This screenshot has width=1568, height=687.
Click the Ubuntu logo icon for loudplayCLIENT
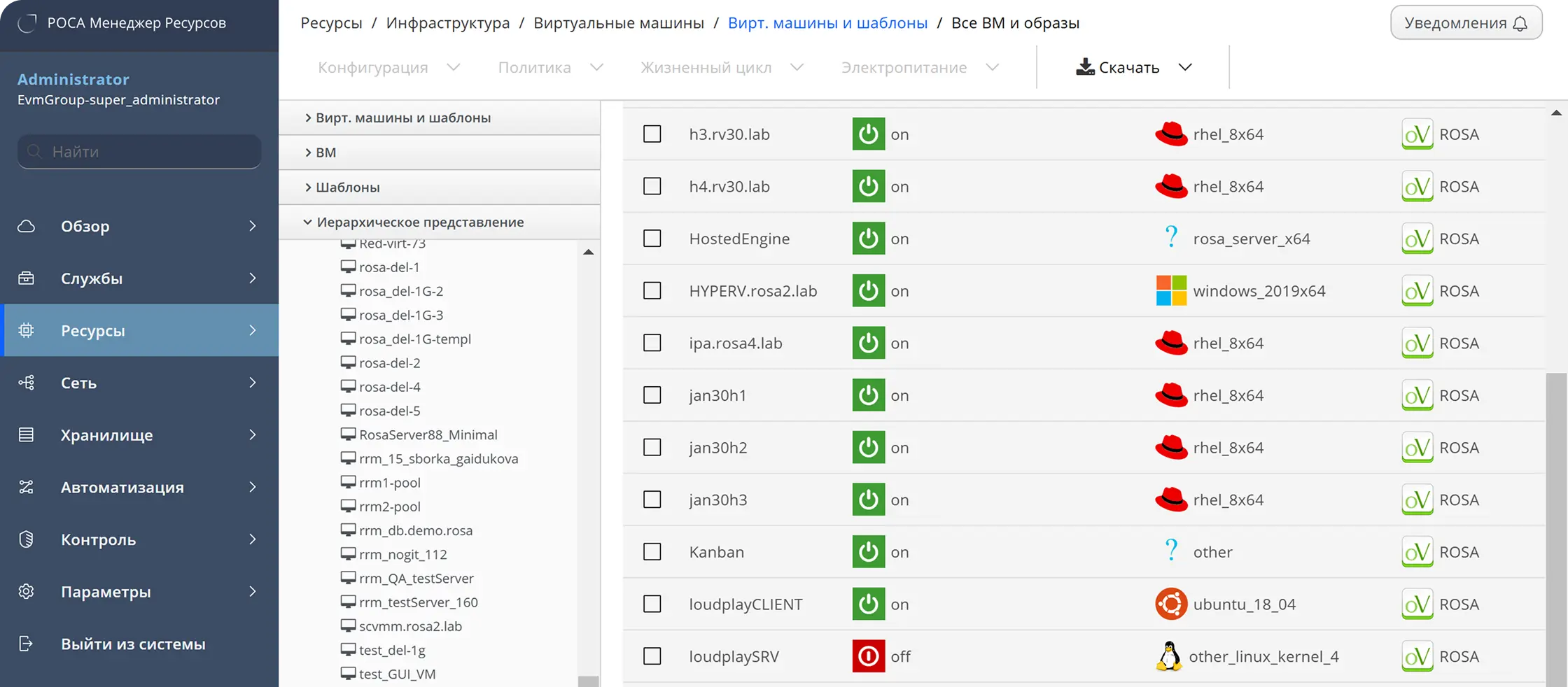pyautogui.click(x=1171, y=604)
